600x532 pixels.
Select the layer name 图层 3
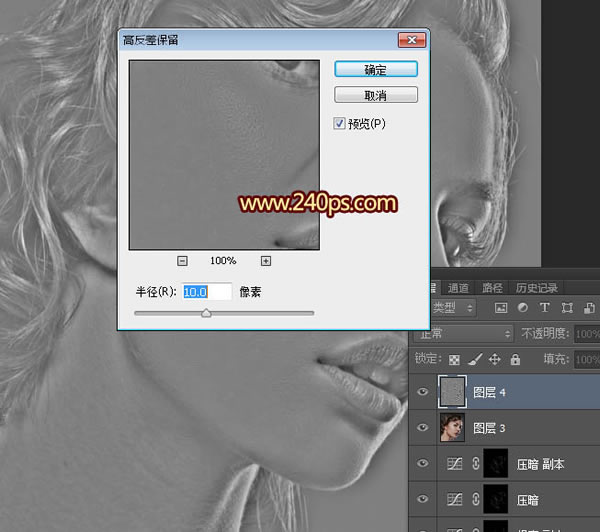point(489,428)
